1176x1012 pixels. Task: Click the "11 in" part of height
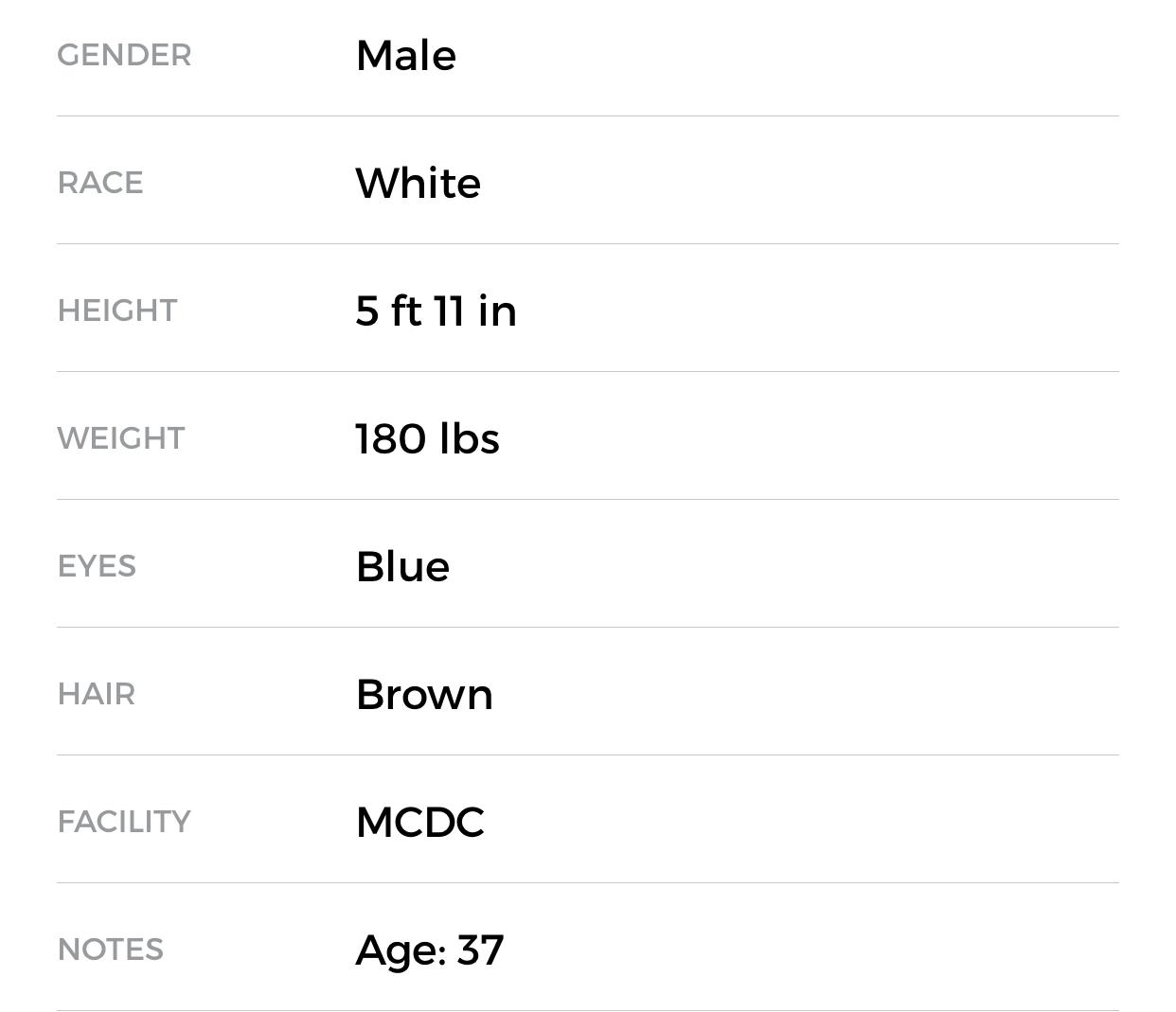[475, 311]
